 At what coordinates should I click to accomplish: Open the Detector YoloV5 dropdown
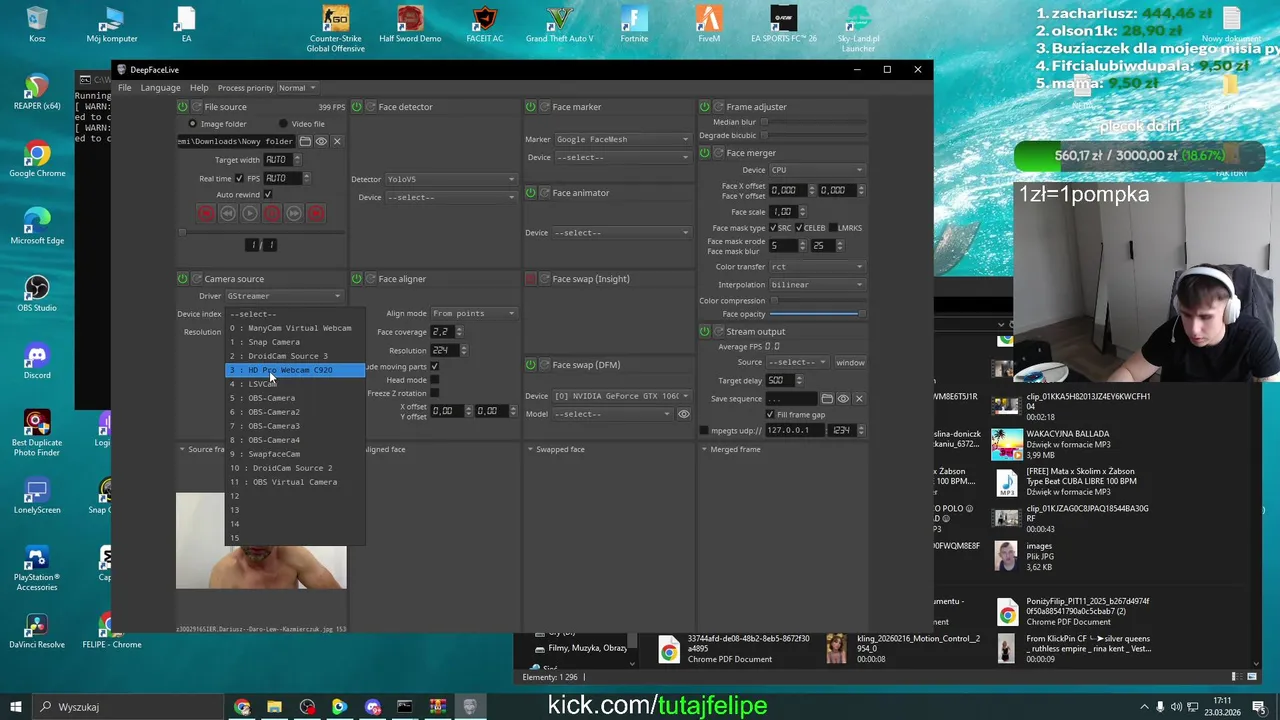point(451,179)
